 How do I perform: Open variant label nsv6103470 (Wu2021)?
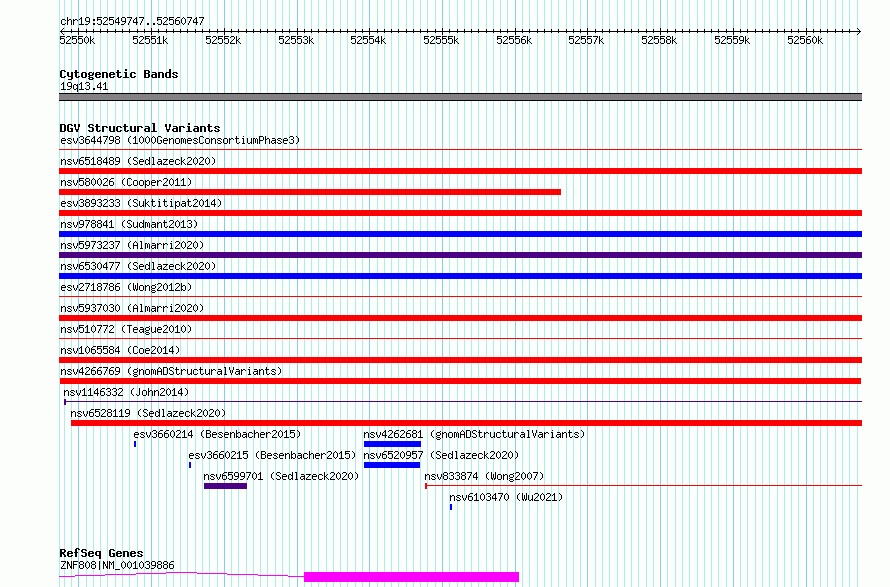point(506,497)
